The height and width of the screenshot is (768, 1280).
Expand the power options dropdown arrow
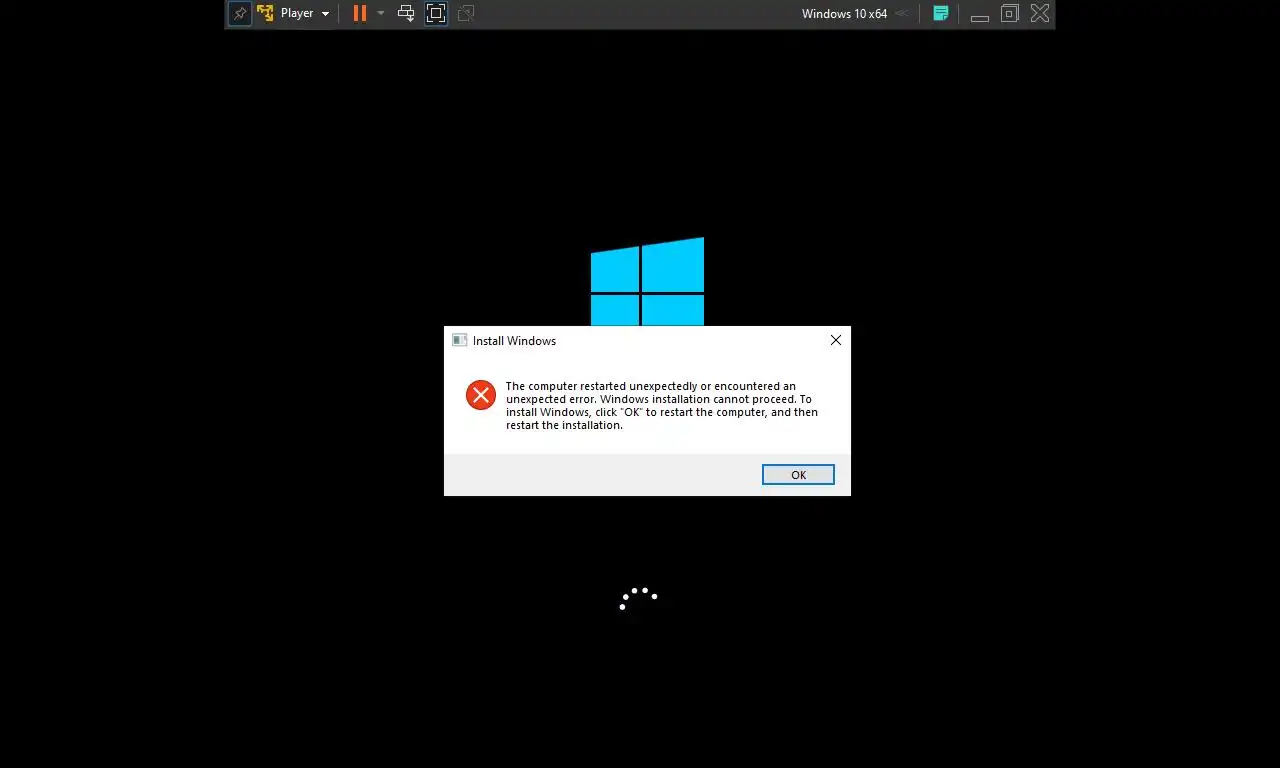(381, 14)
